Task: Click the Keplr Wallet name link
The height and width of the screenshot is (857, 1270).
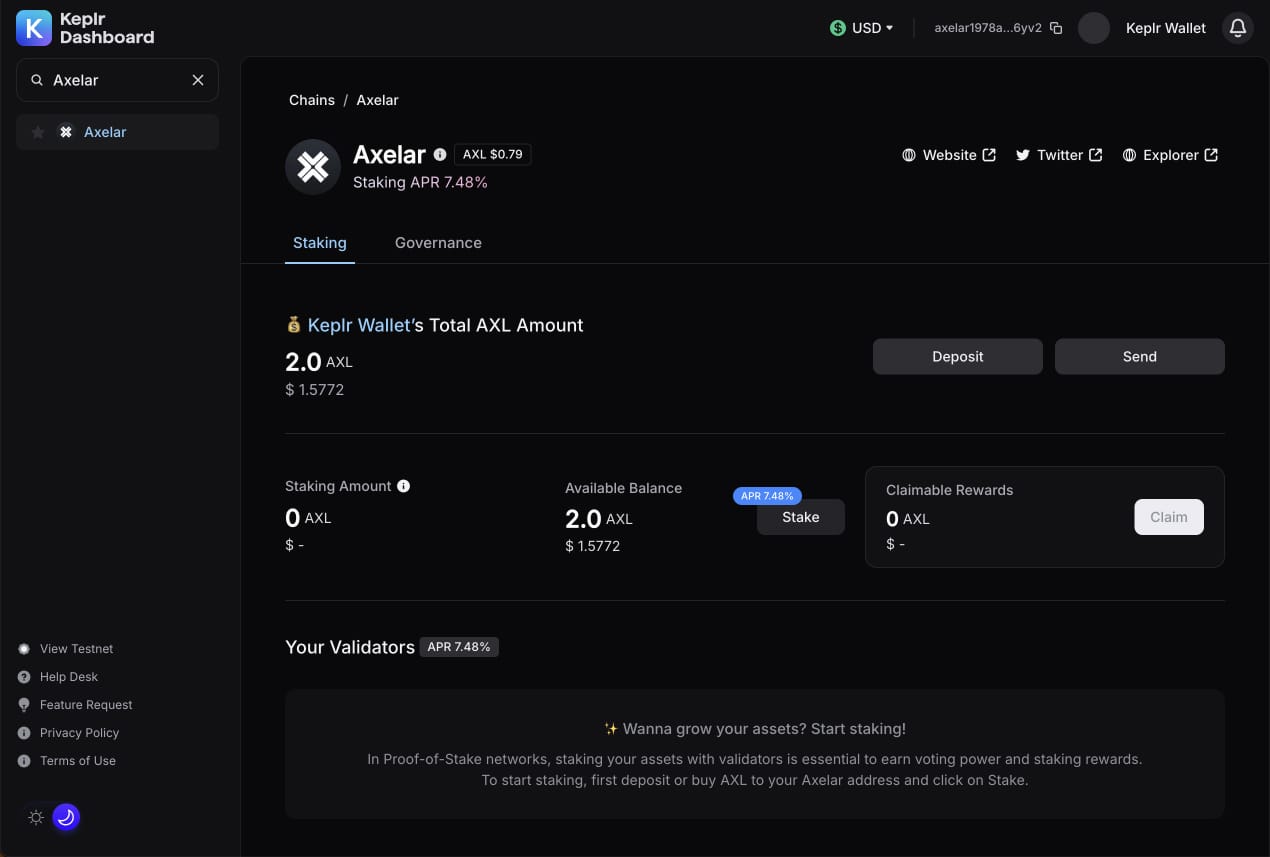Action: coord(360,325)
